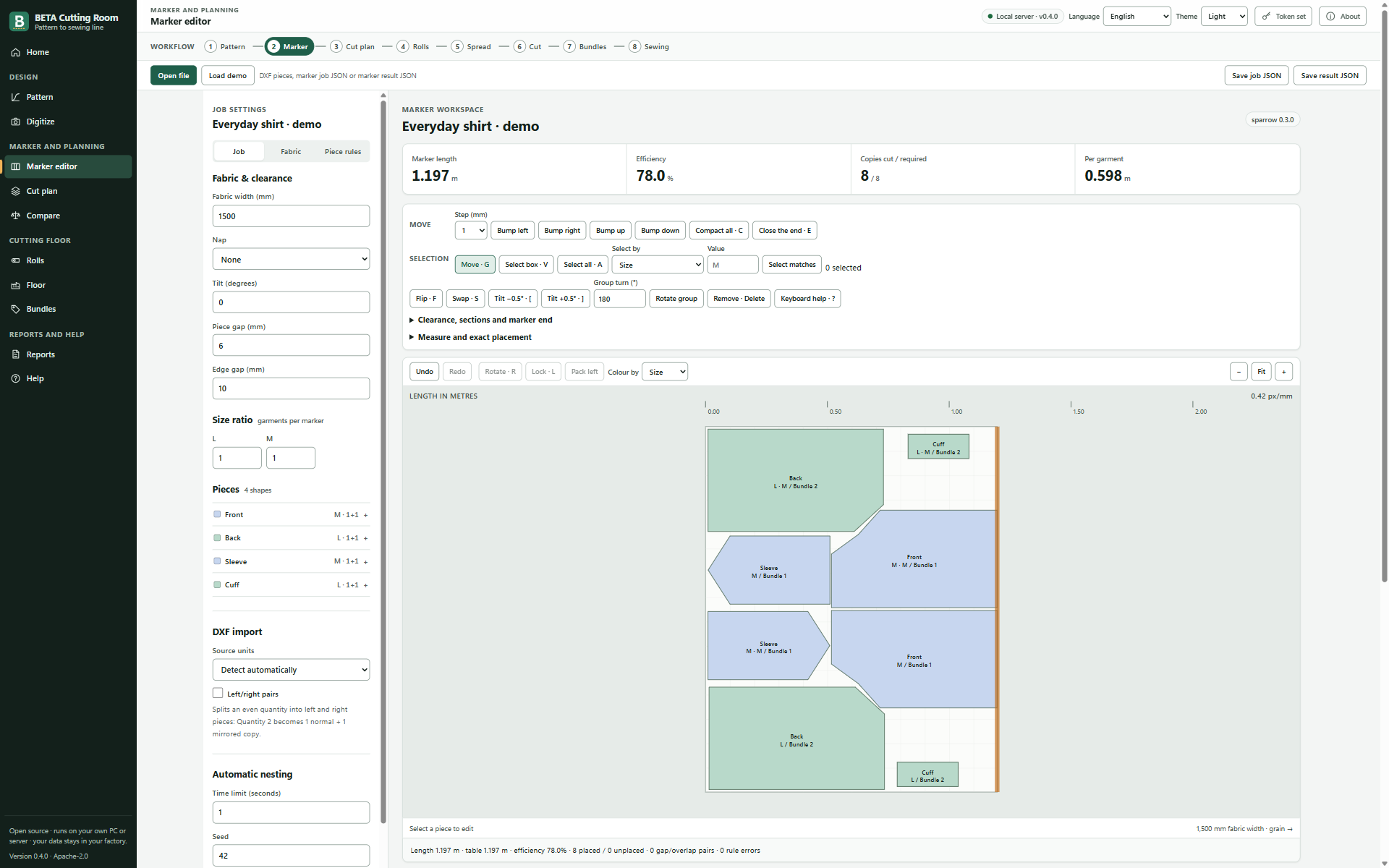
Task: Click the Fabric width input field
Action: click(x=291, y=216)
